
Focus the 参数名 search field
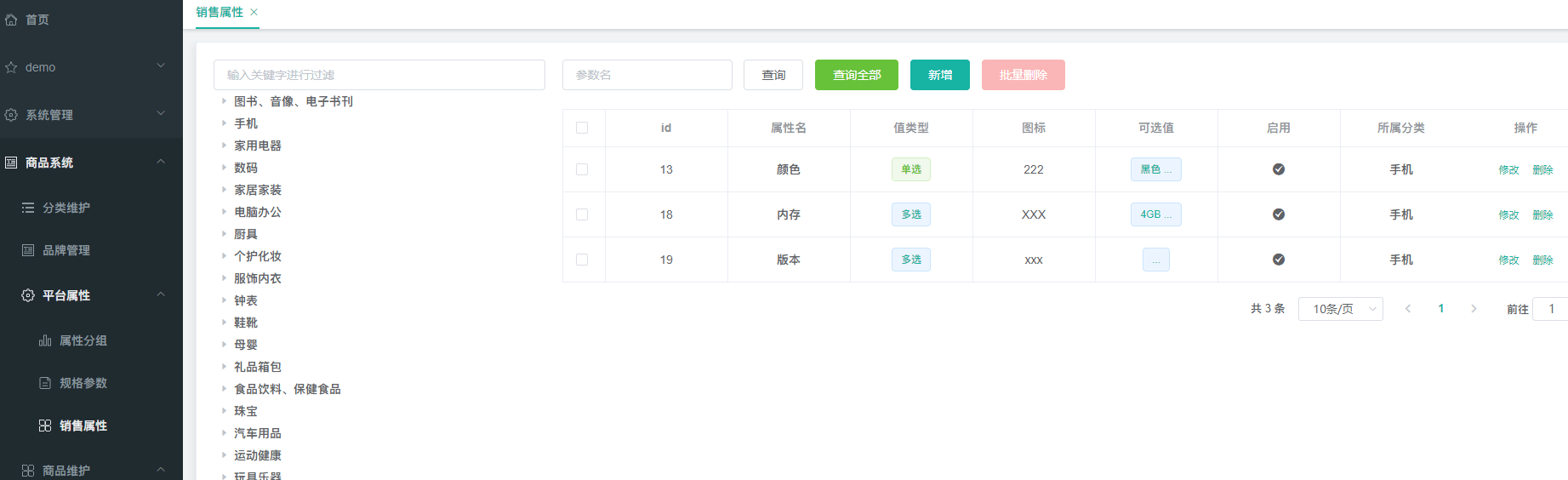(647, 75)
